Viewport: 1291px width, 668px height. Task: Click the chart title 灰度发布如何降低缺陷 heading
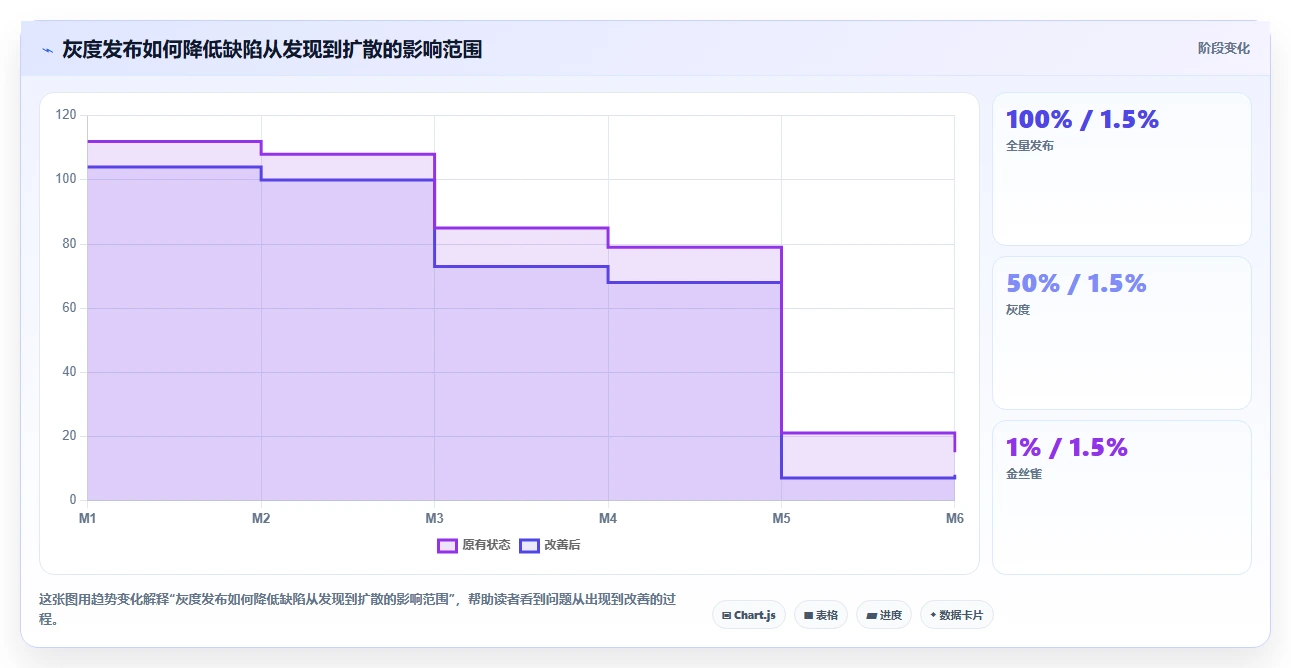point(272,49)
